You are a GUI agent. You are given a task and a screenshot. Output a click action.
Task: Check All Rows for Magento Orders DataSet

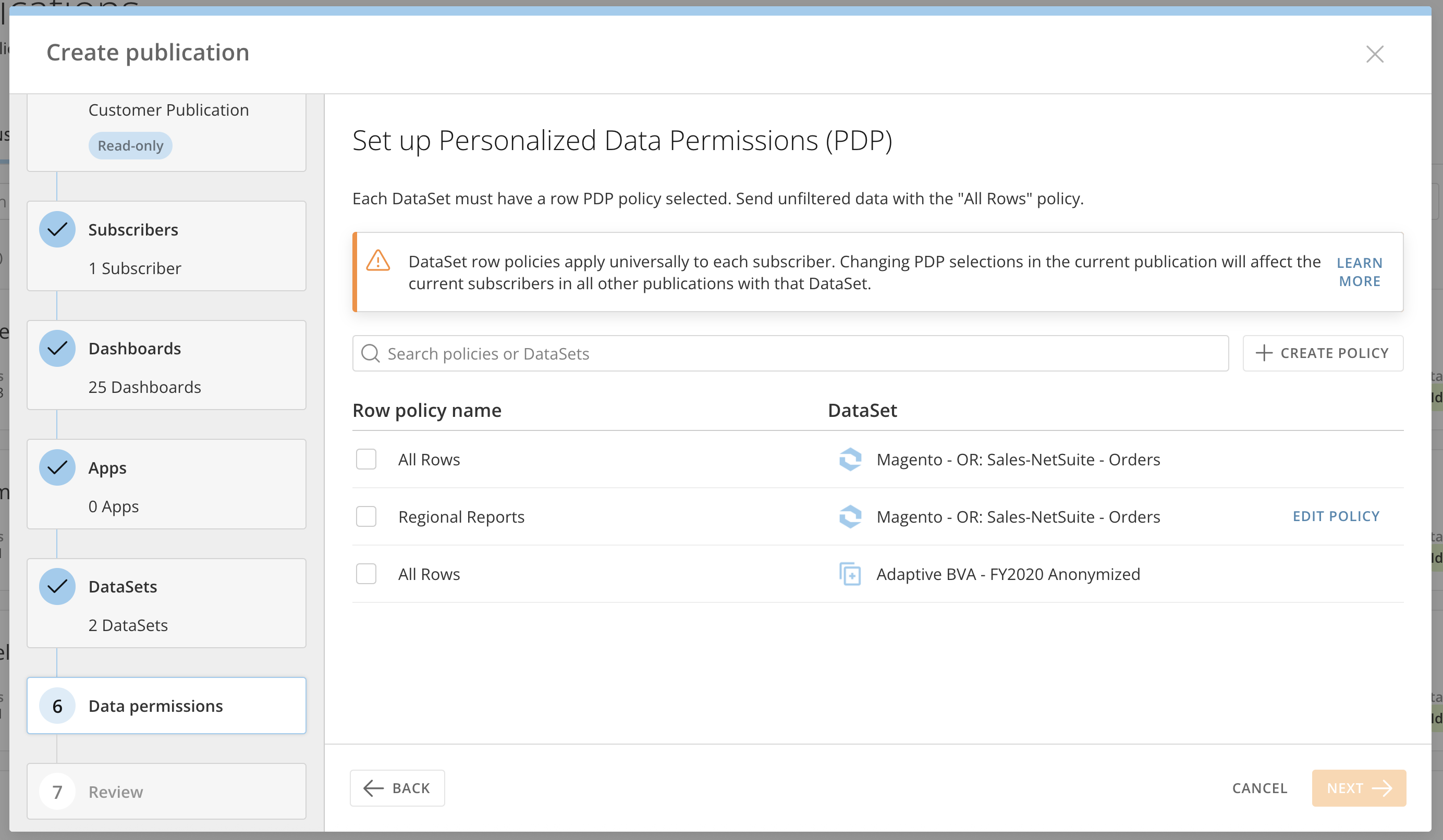pyautogui.click(x=366, y=459)
